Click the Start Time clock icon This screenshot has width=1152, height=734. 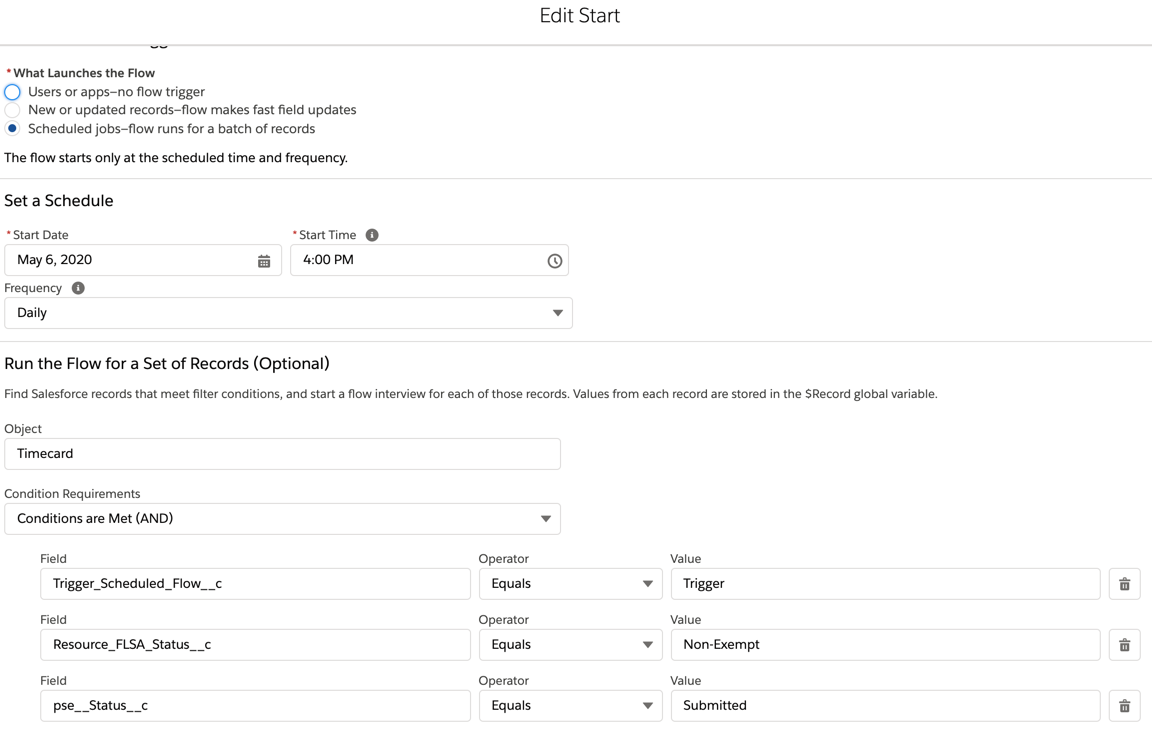(555, 261)
